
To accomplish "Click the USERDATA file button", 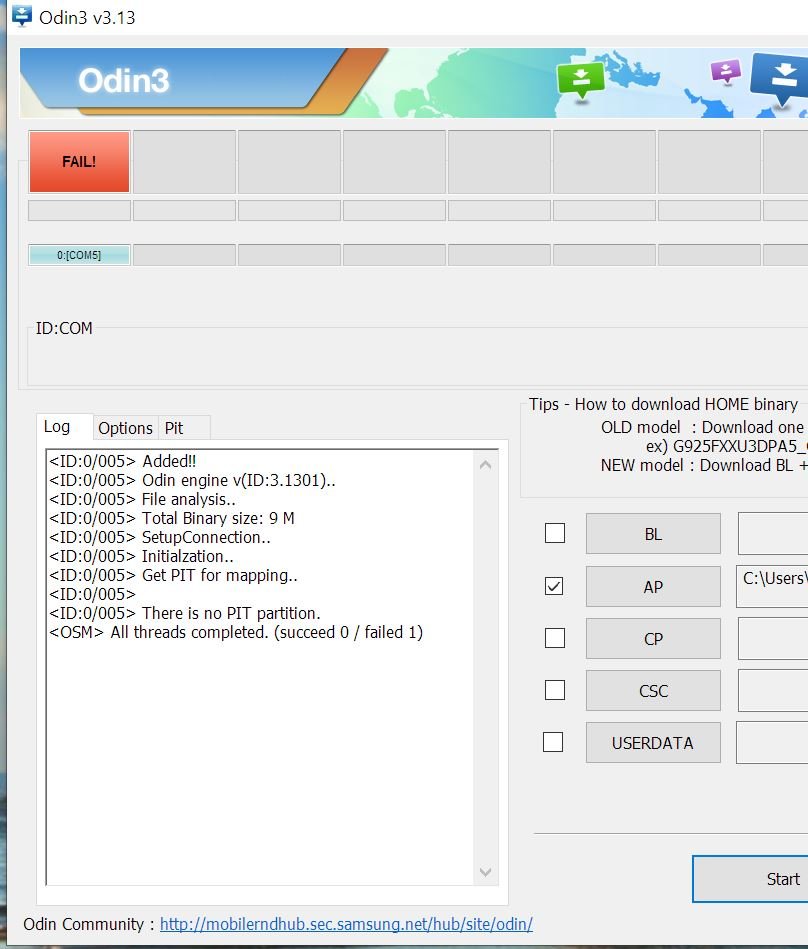I will point(653,743).
